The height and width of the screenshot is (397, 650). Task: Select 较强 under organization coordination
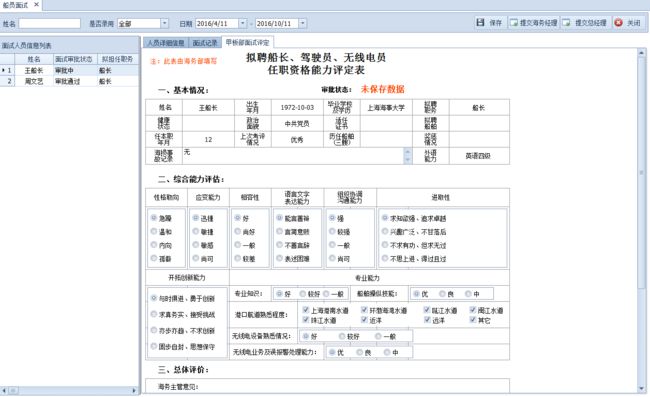[x=332, y=232]
